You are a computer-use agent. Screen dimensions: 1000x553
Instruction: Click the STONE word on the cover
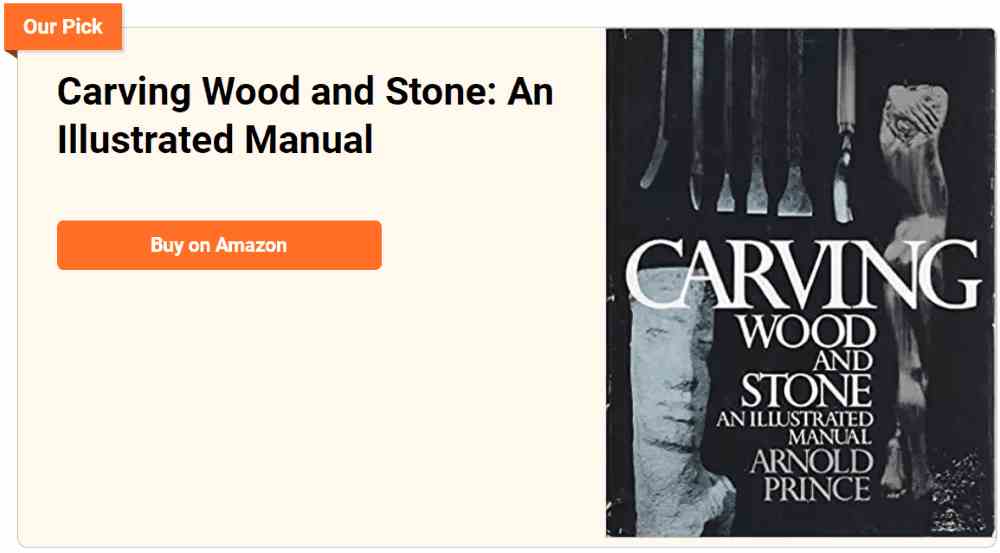(x=806, y=390)
